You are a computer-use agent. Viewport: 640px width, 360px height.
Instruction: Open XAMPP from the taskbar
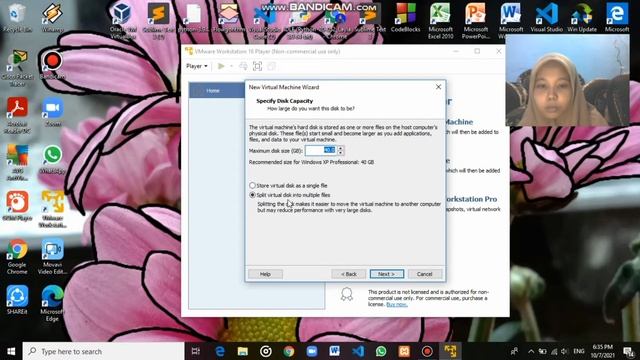click(x=404, y=351)
